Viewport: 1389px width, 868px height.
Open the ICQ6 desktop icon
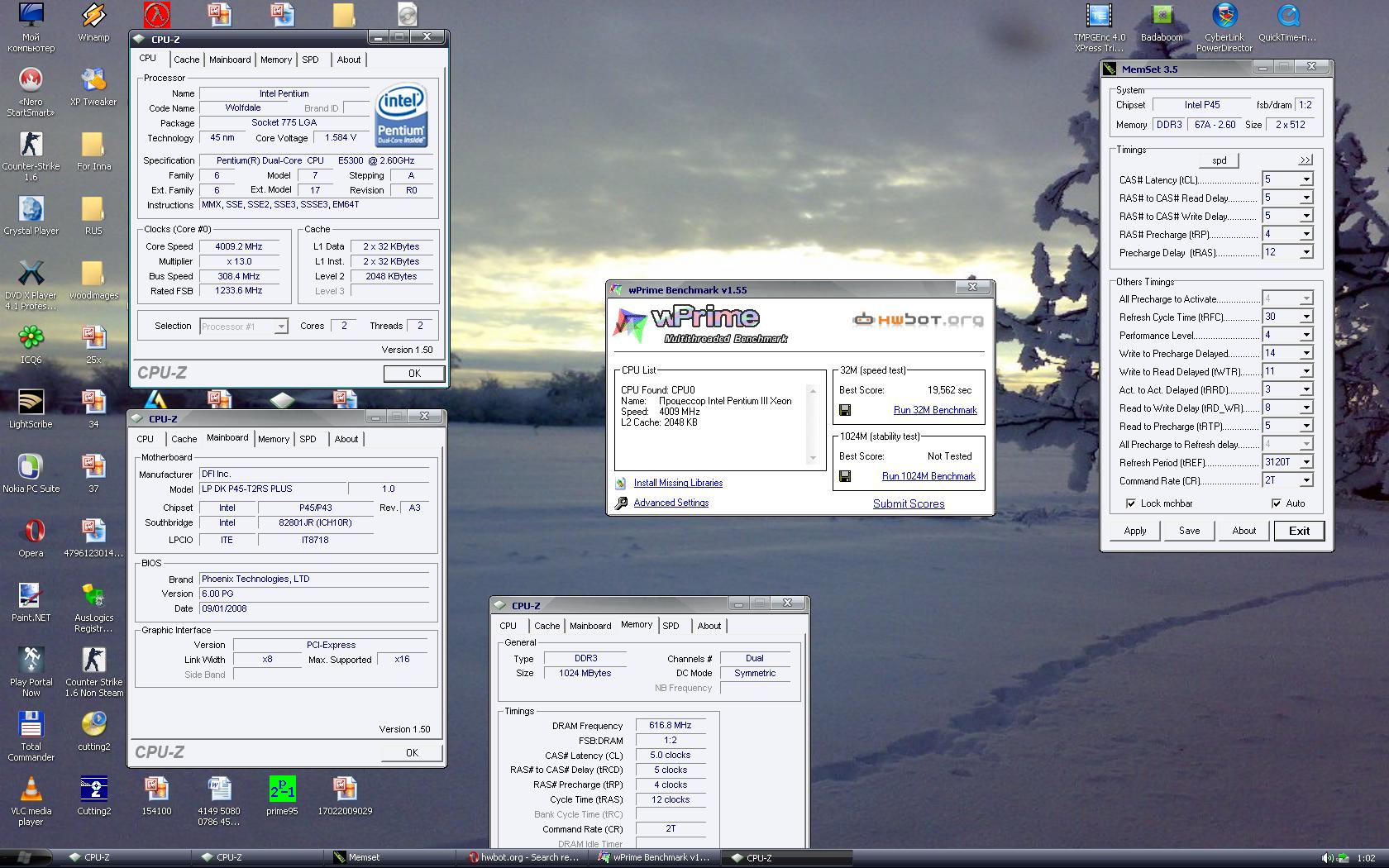pyautogui.click(x=31, y=344)
